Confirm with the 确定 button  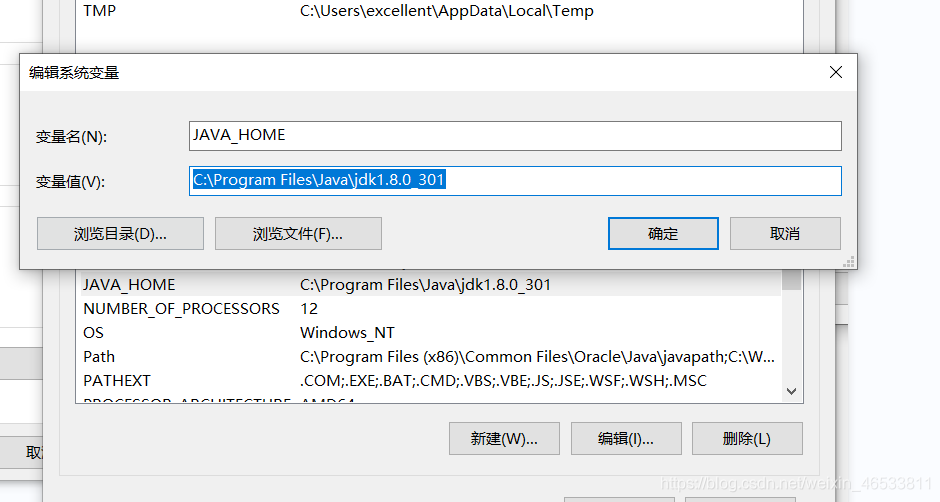tap(663, 233)
